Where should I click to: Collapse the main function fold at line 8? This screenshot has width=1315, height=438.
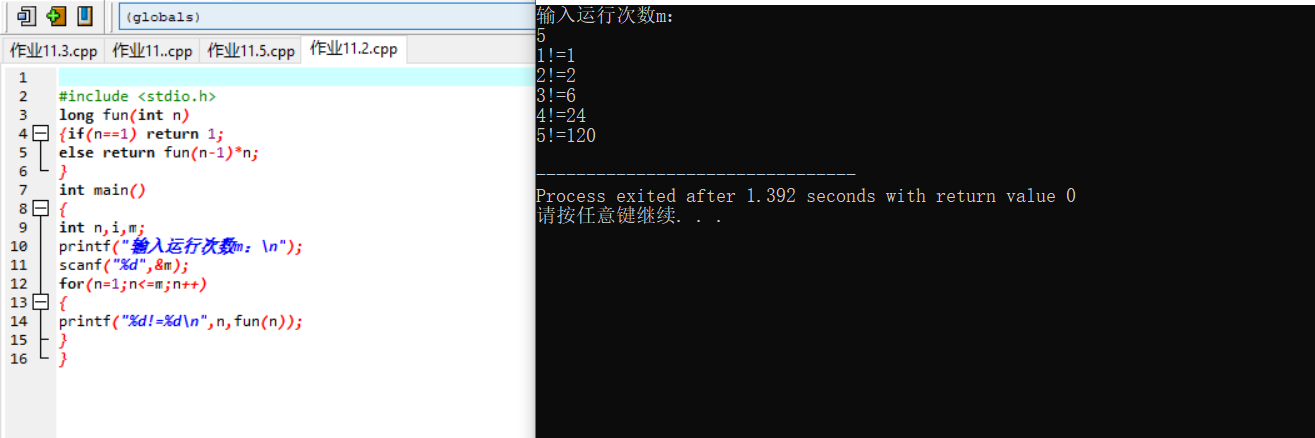pos(40,209)
